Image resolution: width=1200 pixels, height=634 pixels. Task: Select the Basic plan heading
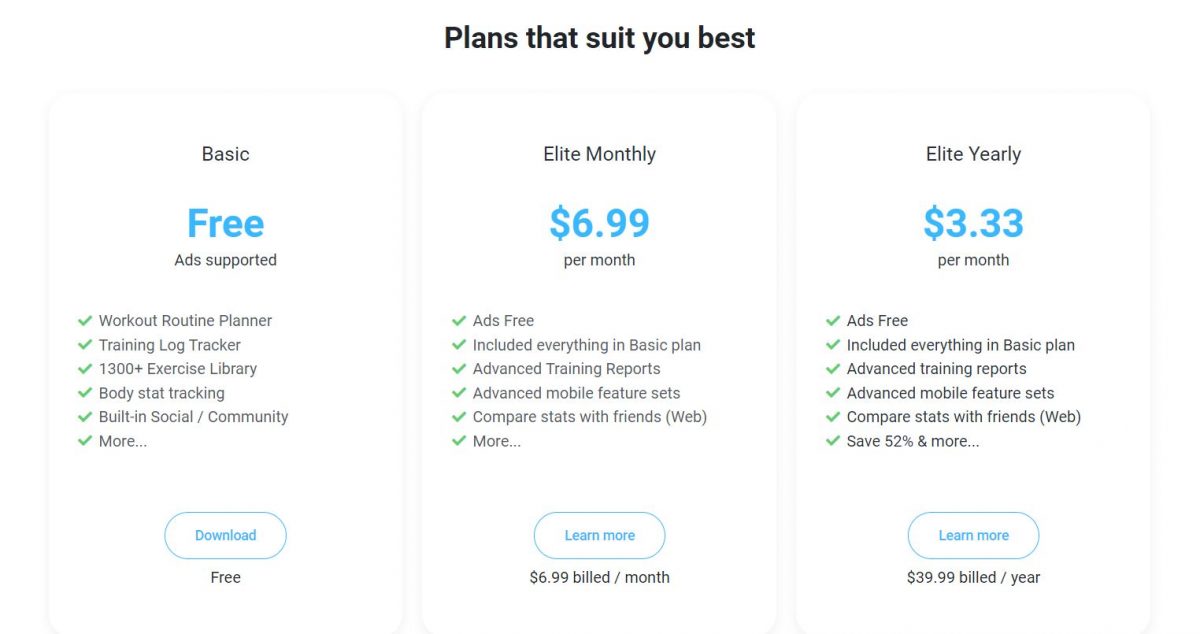pyautogui.click(x=225, y=153)
